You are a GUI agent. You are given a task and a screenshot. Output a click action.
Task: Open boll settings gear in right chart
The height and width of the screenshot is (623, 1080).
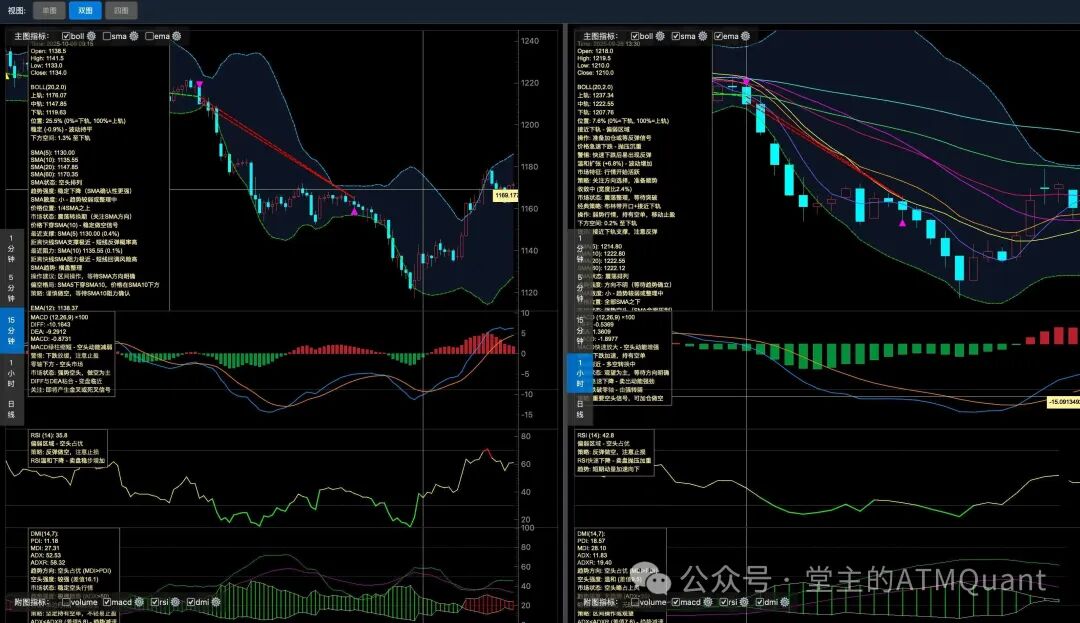[x=660, y=36]
